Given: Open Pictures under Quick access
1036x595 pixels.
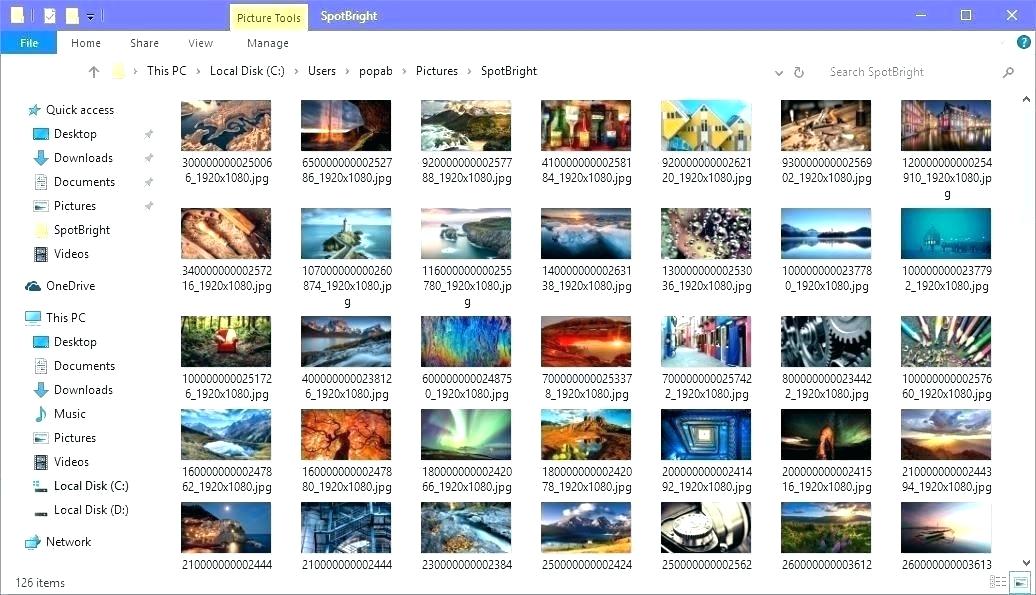Looking at the screenshot, I should click(x=74, y=206).
